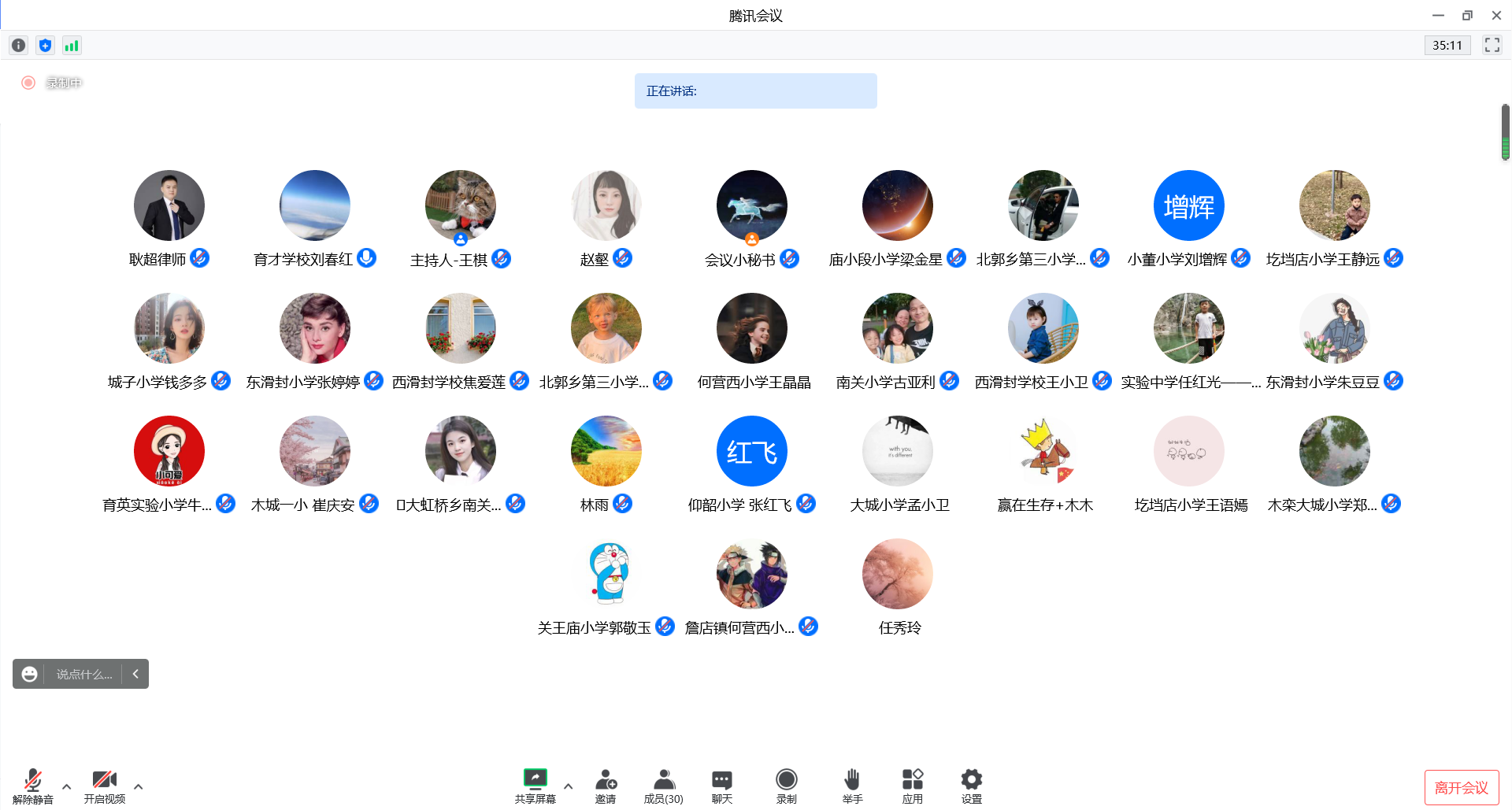Open the settings (设置) gear
The image size is (1512, 810).
971,786
